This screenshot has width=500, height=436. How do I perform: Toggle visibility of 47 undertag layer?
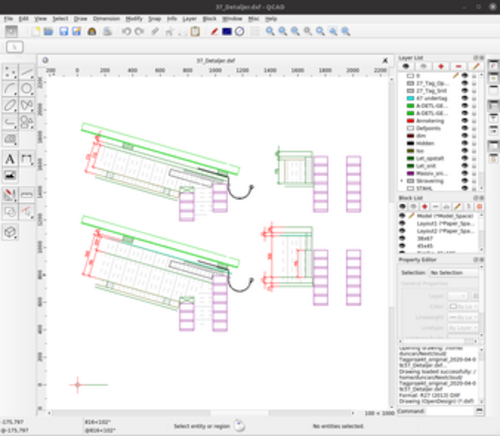pos(465,98)
